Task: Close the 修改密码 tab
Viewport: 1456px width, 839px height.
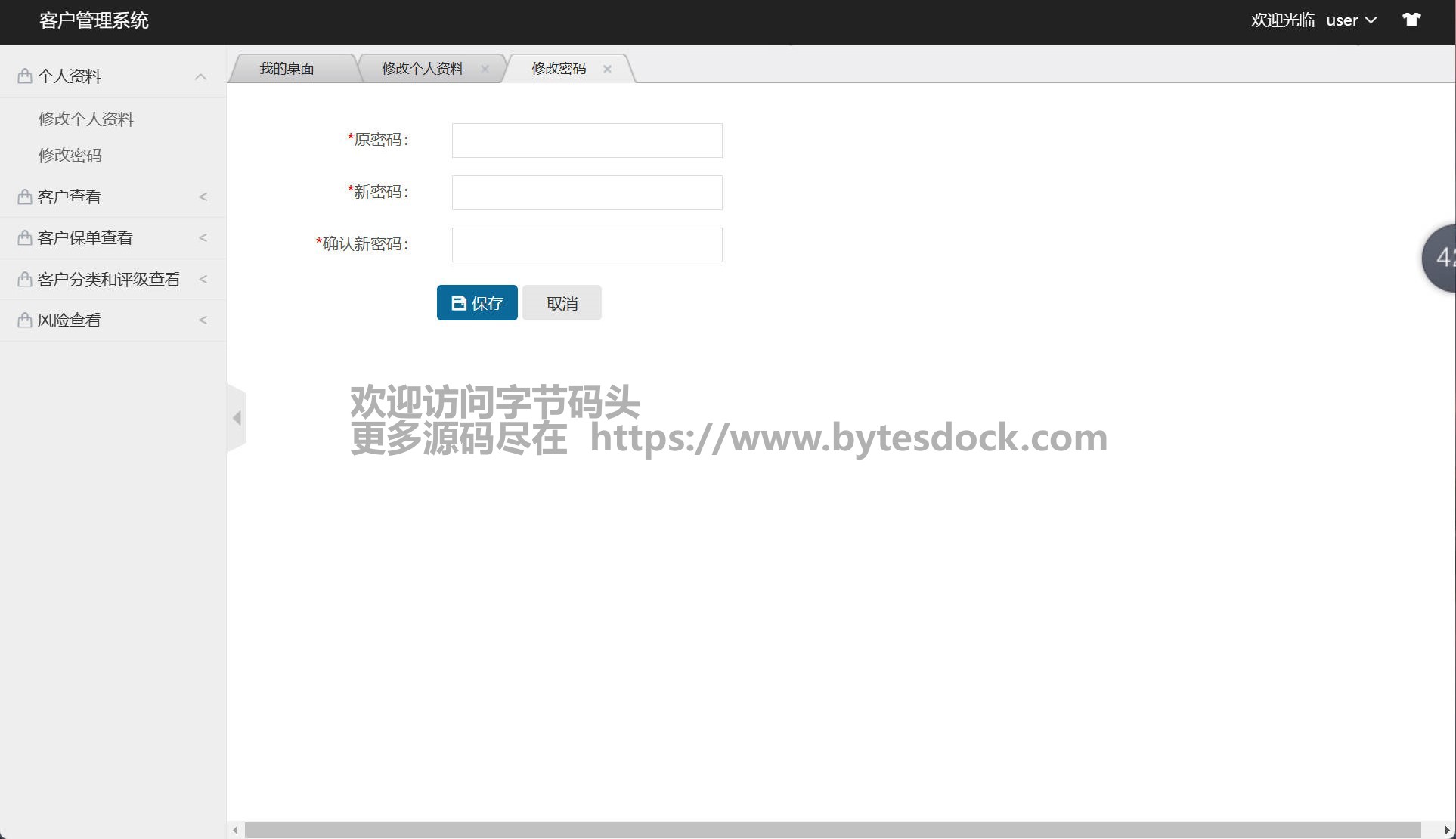Action: (x=607, y=69)
